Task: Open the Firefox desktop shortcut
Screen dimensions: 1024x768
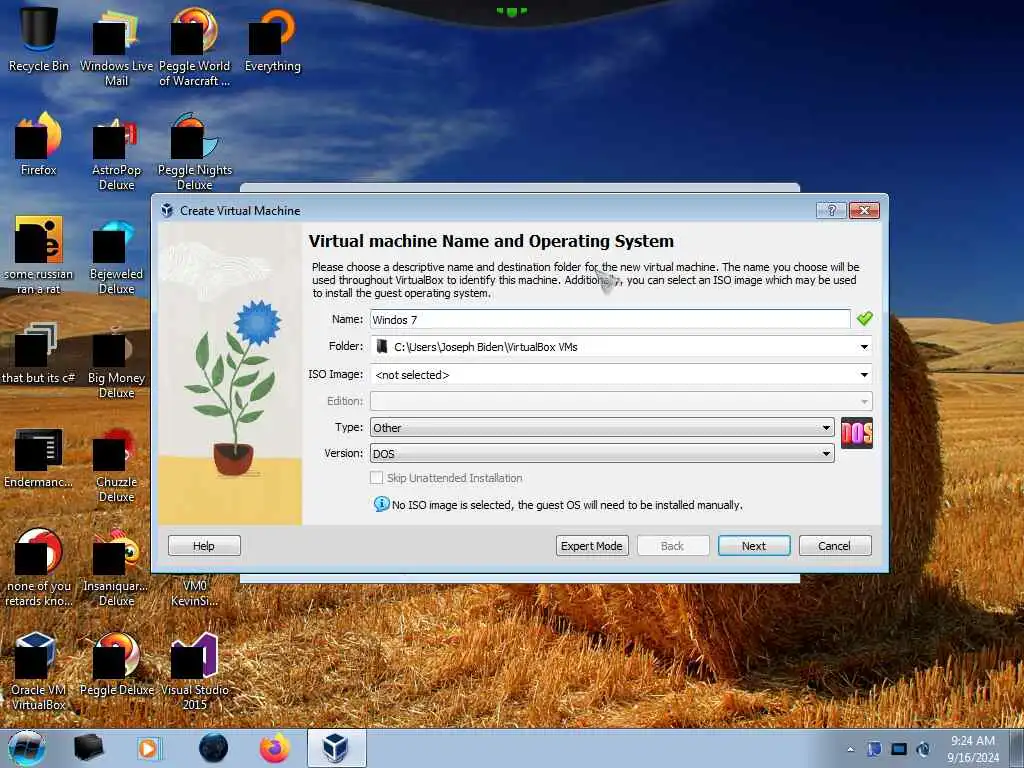Action: pos(39,144)
